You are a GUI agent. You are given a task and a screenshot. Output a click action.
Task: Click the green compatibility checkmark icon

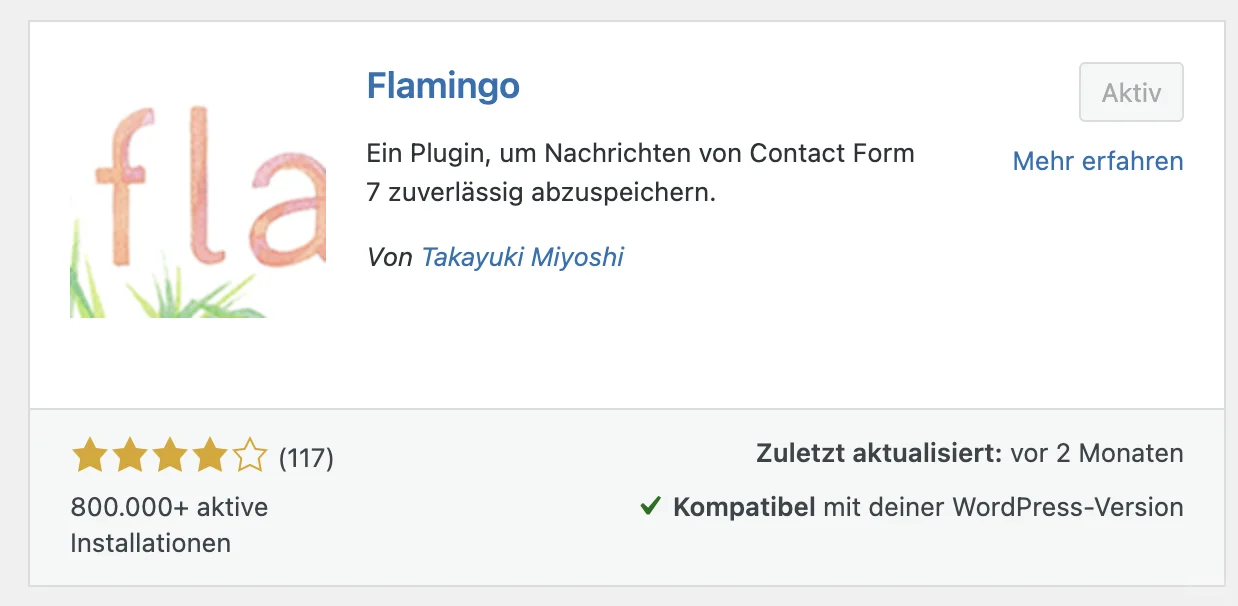650,507
